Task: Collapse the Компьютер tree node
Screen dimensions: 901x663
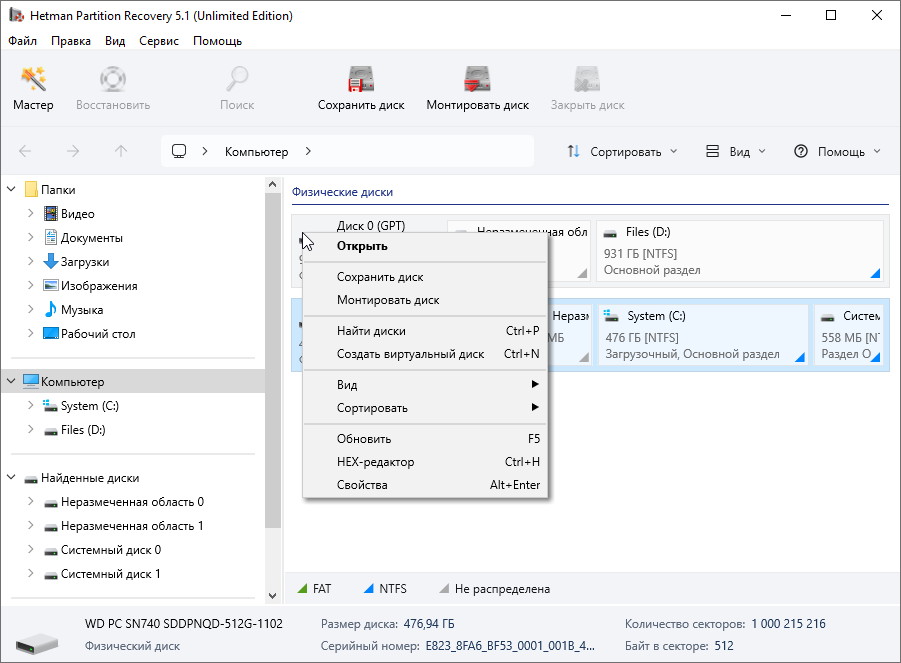Action: point(11,381)
